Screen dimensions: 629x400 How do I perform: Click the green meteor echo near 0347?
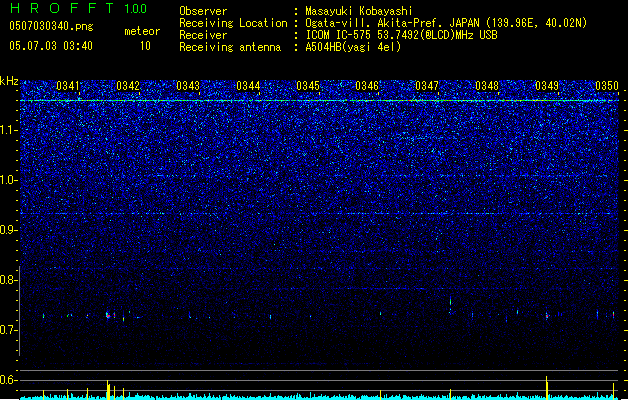(x=450, y=302)
